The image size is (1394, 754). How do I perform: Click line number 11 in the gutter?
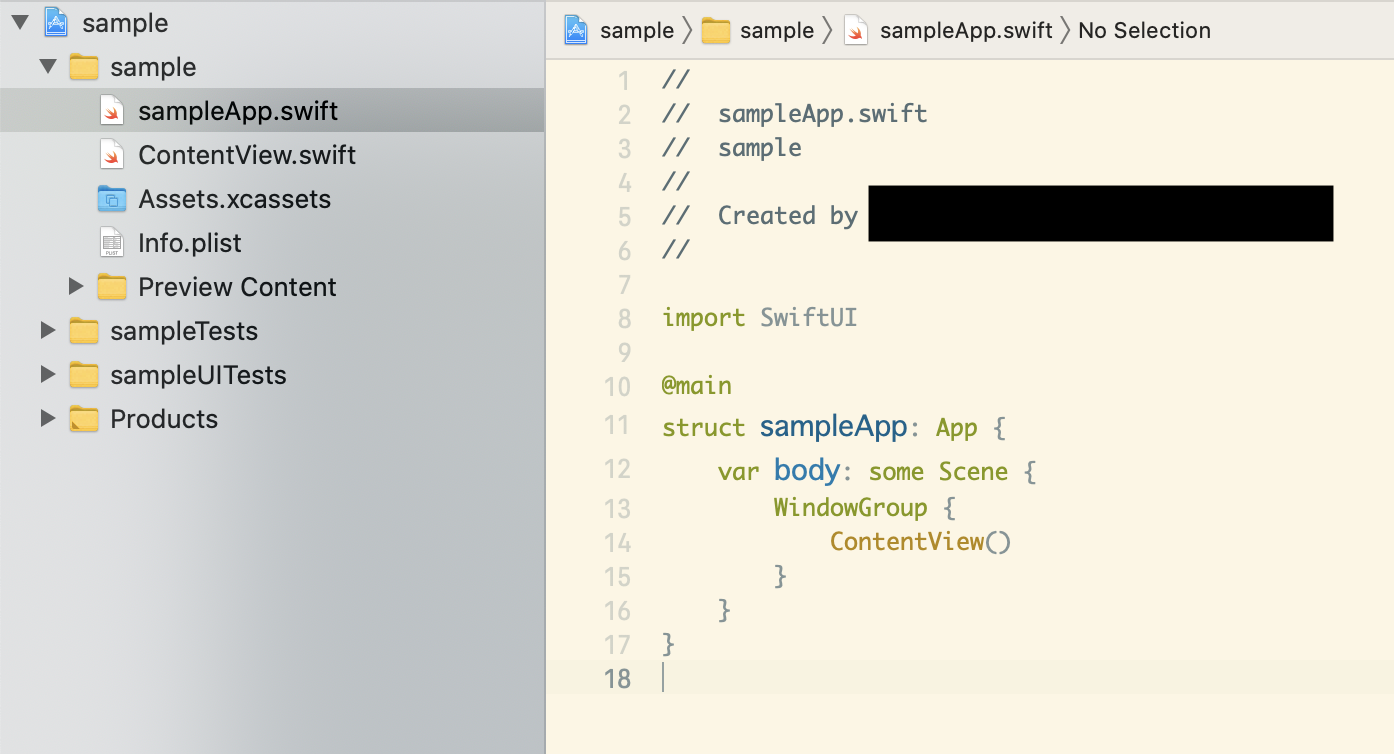[x=617, y=426]
